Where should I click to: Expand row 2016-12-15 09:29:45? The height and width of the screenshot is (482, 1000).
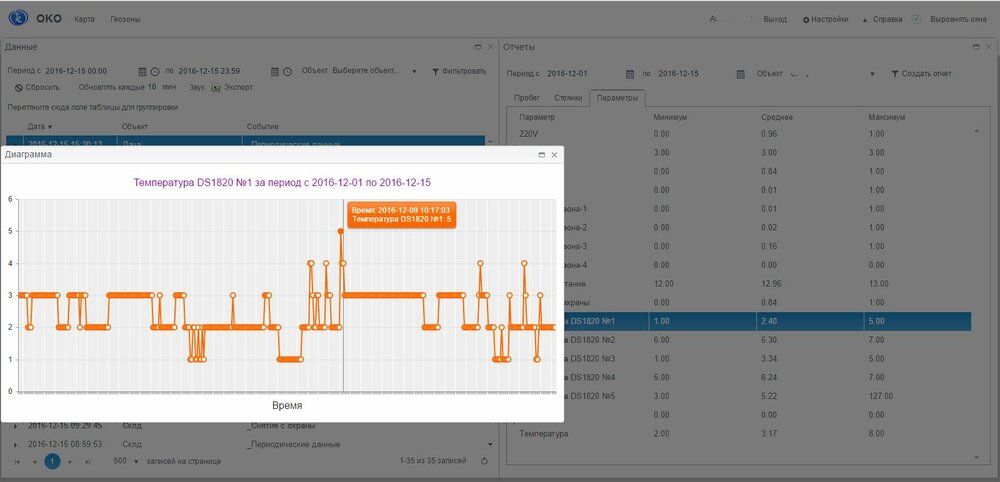pos(15,426)
